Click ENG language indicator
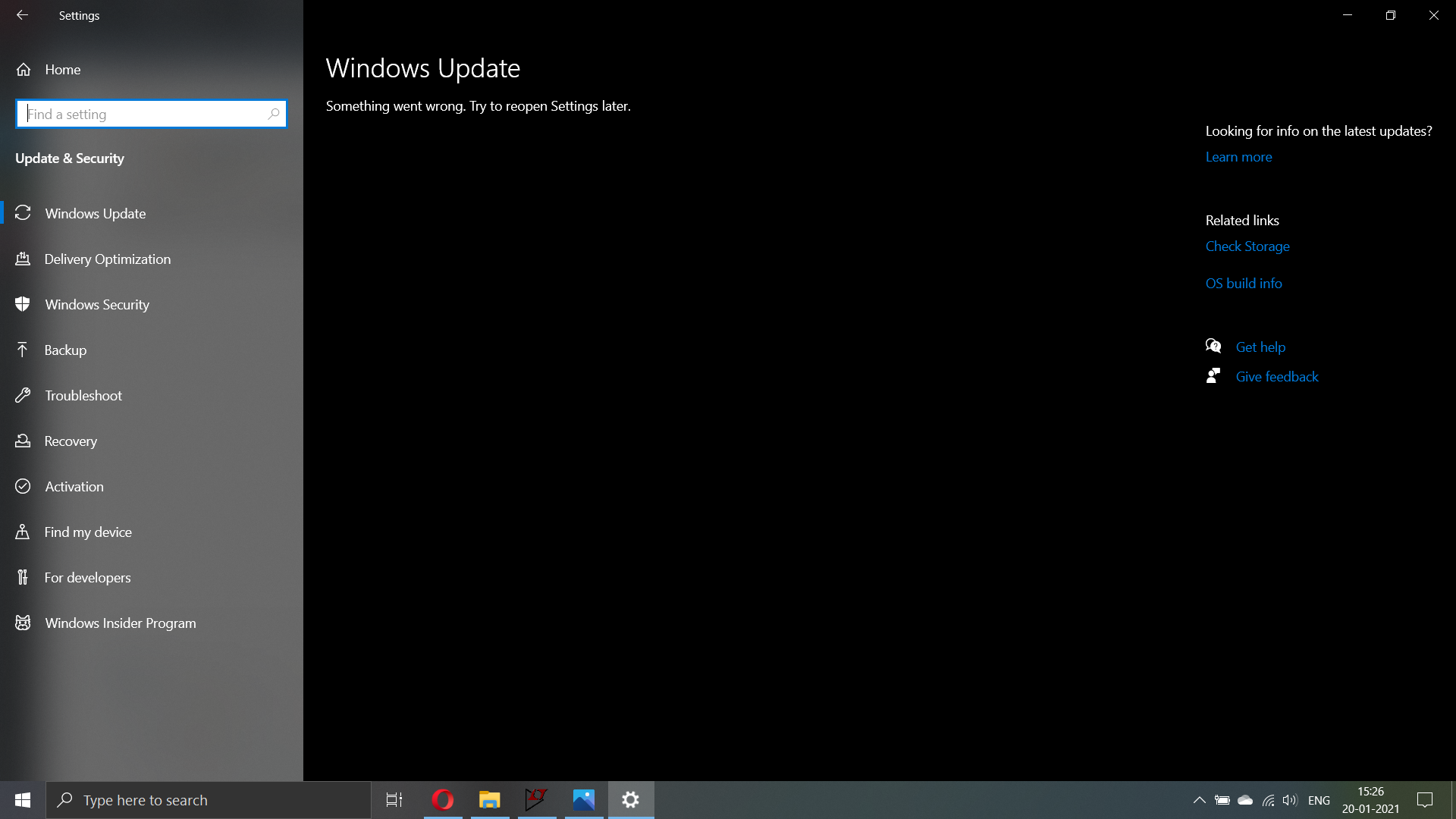The width and height of the screenshot is (1456, 819). click(x=1319, y=800)
